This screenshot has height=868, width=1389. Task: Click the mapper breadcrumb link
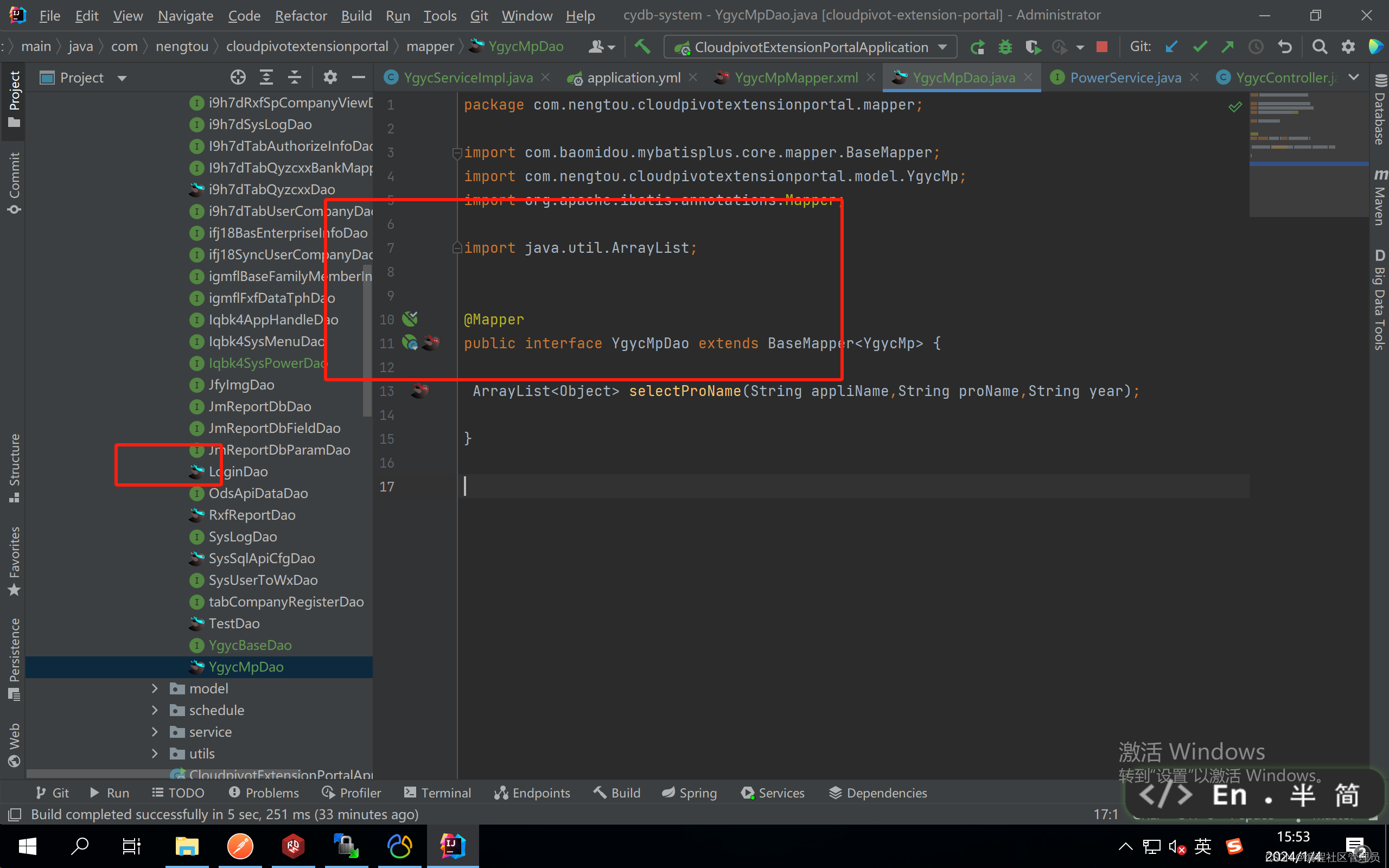[430, 46]
